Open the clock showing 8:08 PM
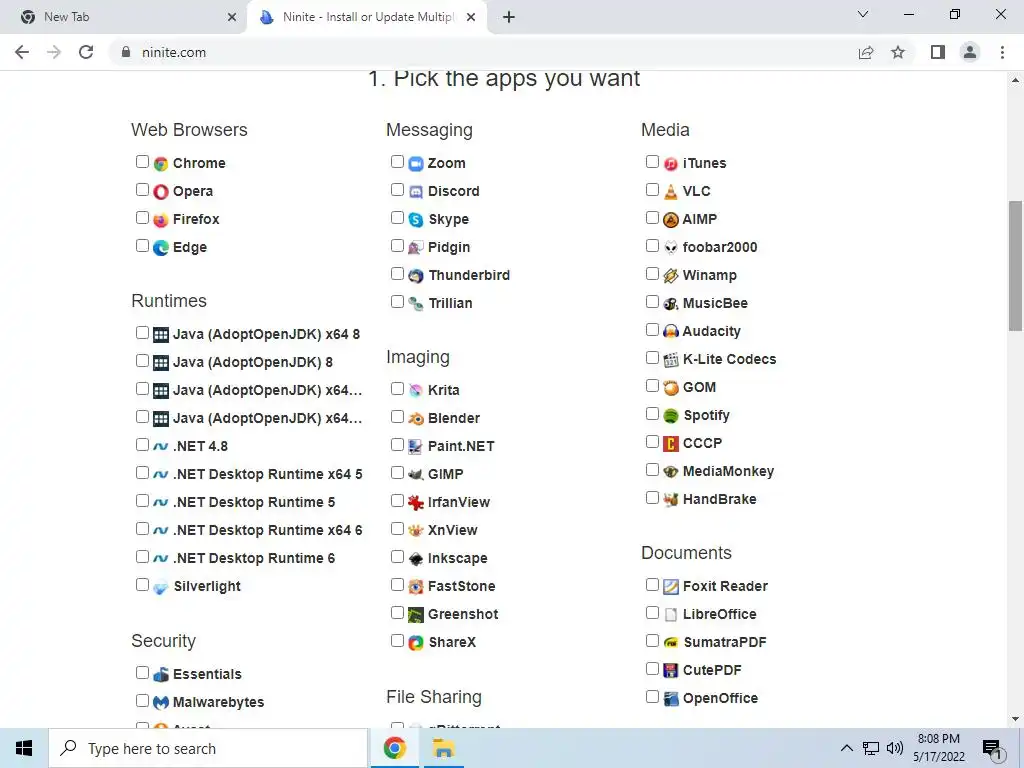1024x768 pixels. tap(938, 748)
